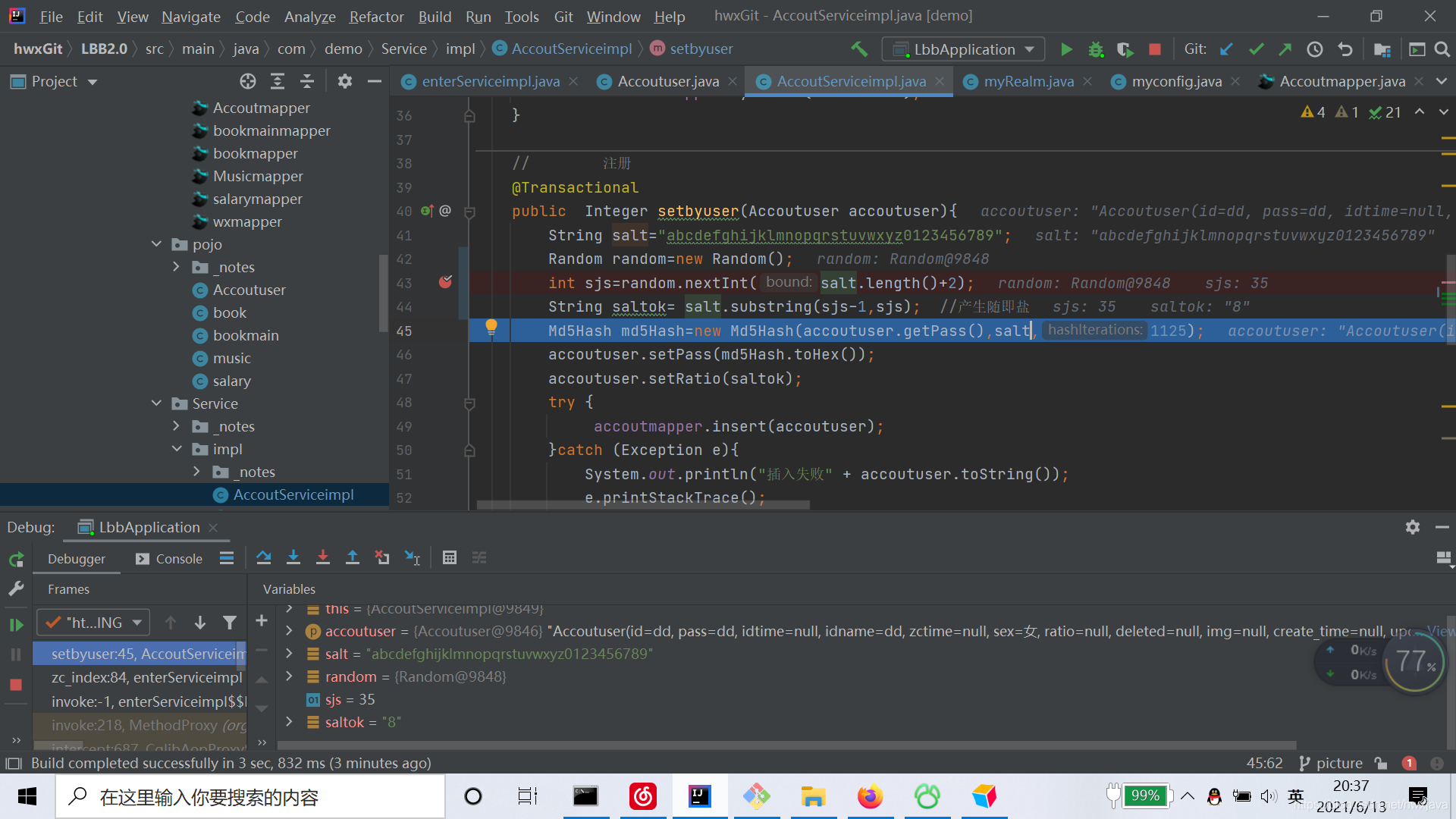Expand the accoutuser variable node
The height and width of the screenshot is (819, 1456).
tap(289, 631)
